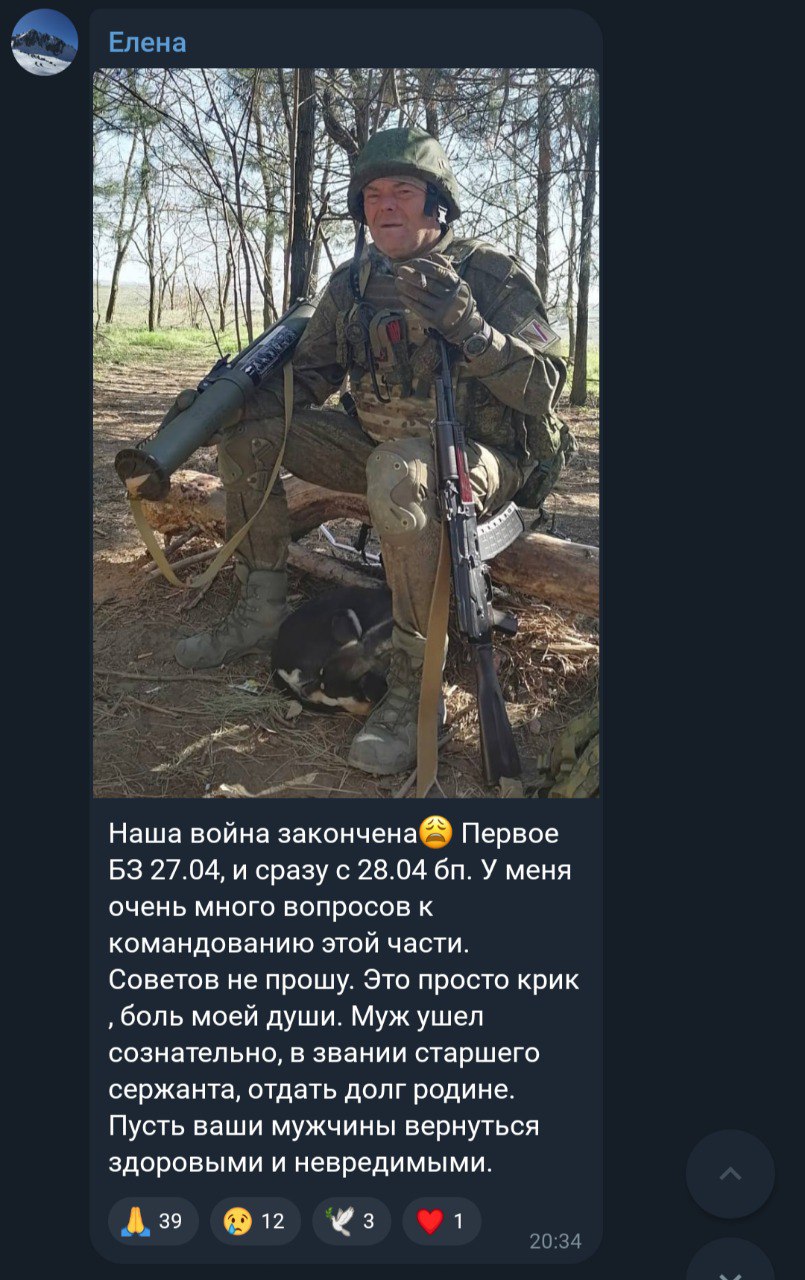Click the praying hands emoji icon
This screenshot has width=805, height=1280.
tap(136, 1221)
